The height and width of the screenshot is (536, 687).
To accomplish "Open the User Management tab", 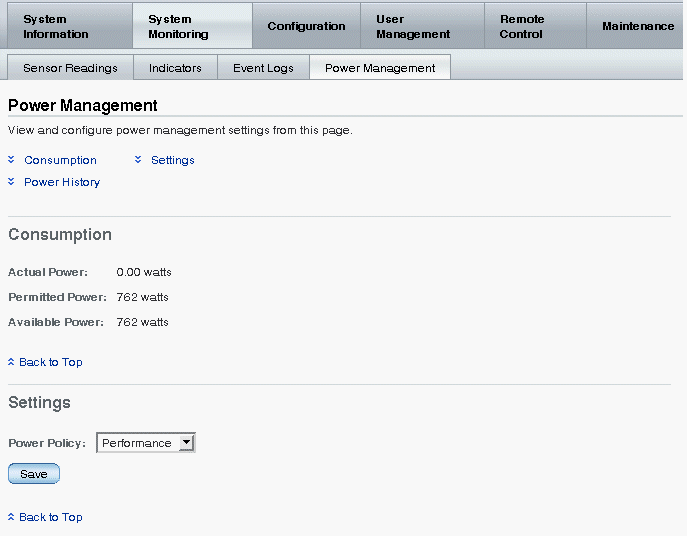I will click(422, 26).
